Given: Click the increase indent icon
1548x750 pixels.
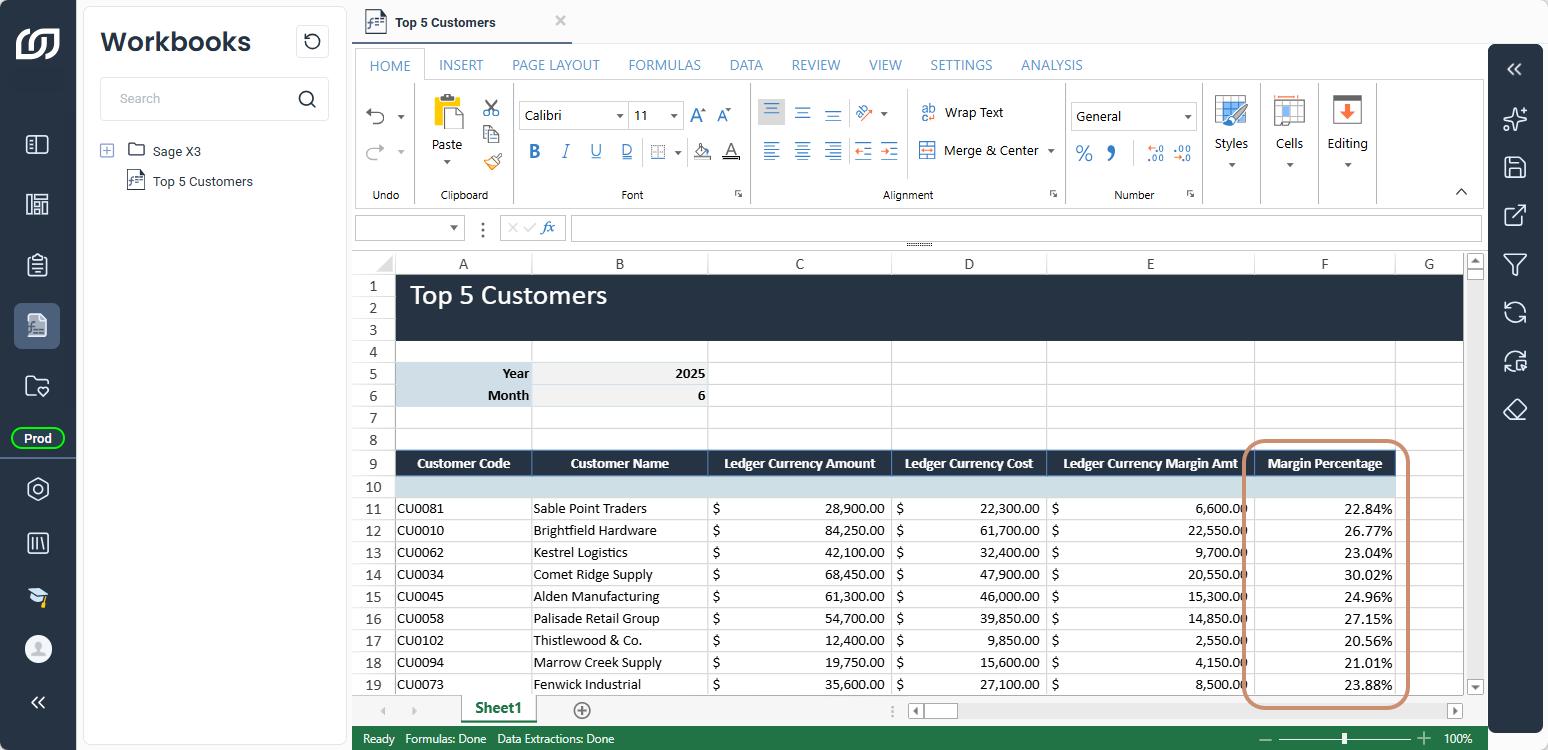Looking at the screenshot, I should pos(890,151).
